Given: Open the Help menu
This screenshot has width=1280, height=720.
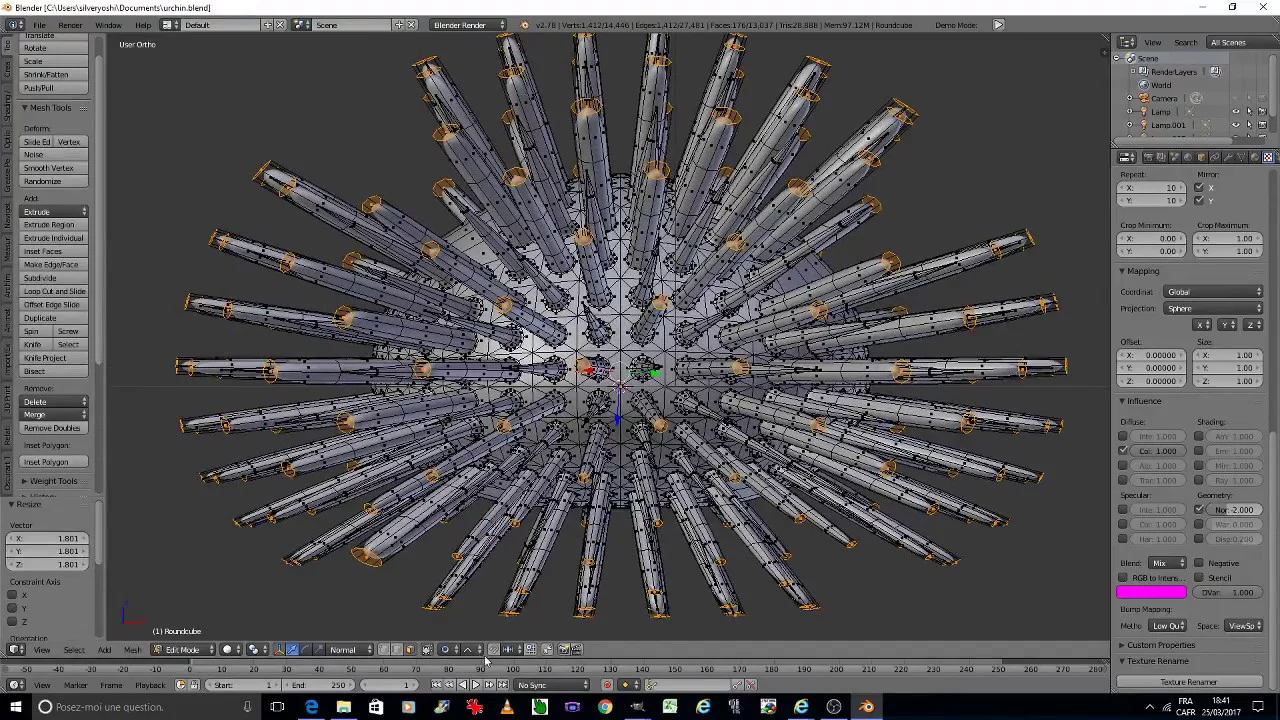Looking at the screenshot, I should pyautogui.click(x=143, y=24).
